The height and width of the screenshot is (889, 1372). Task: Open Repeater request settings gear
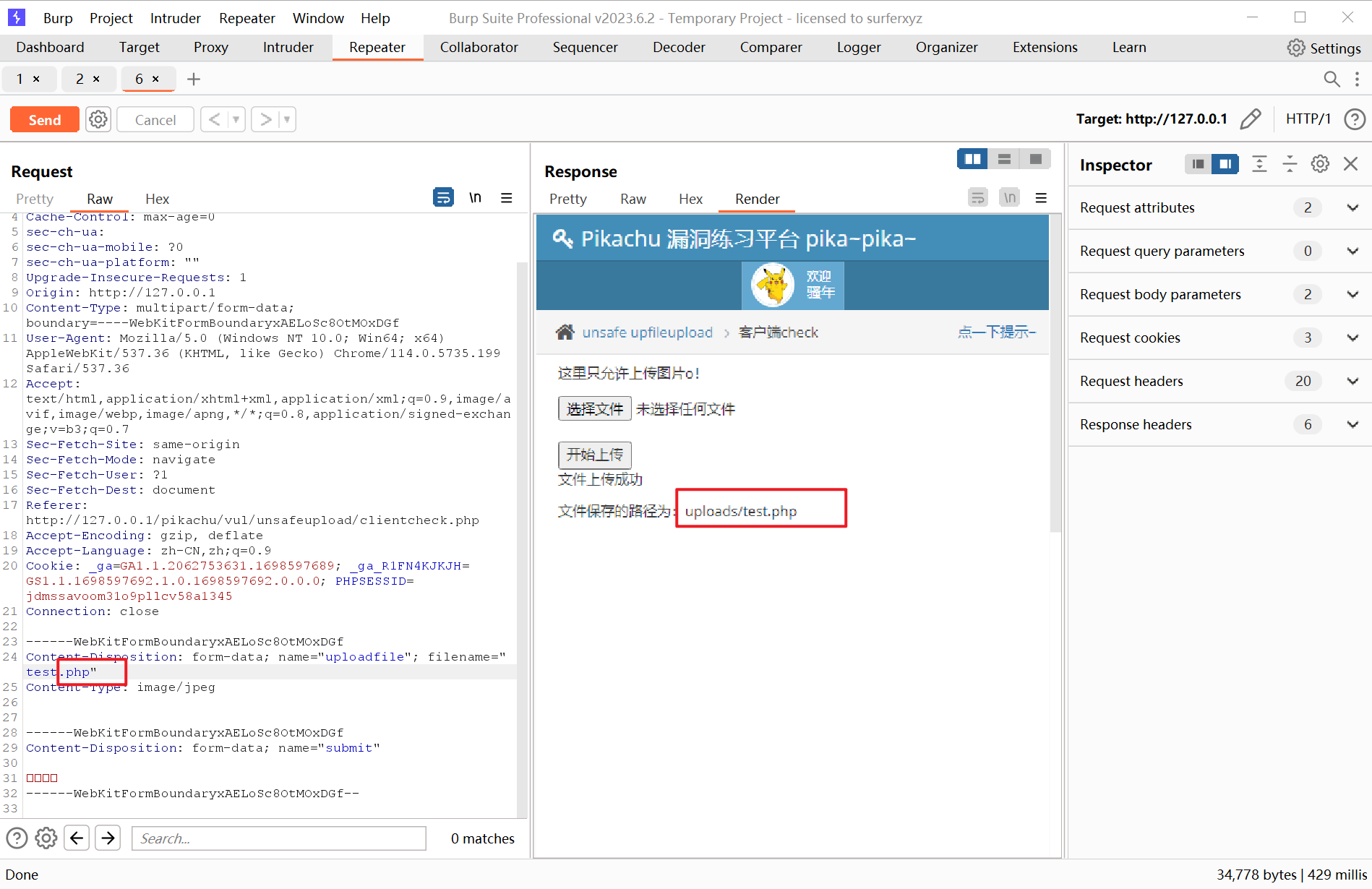(98, 120)
